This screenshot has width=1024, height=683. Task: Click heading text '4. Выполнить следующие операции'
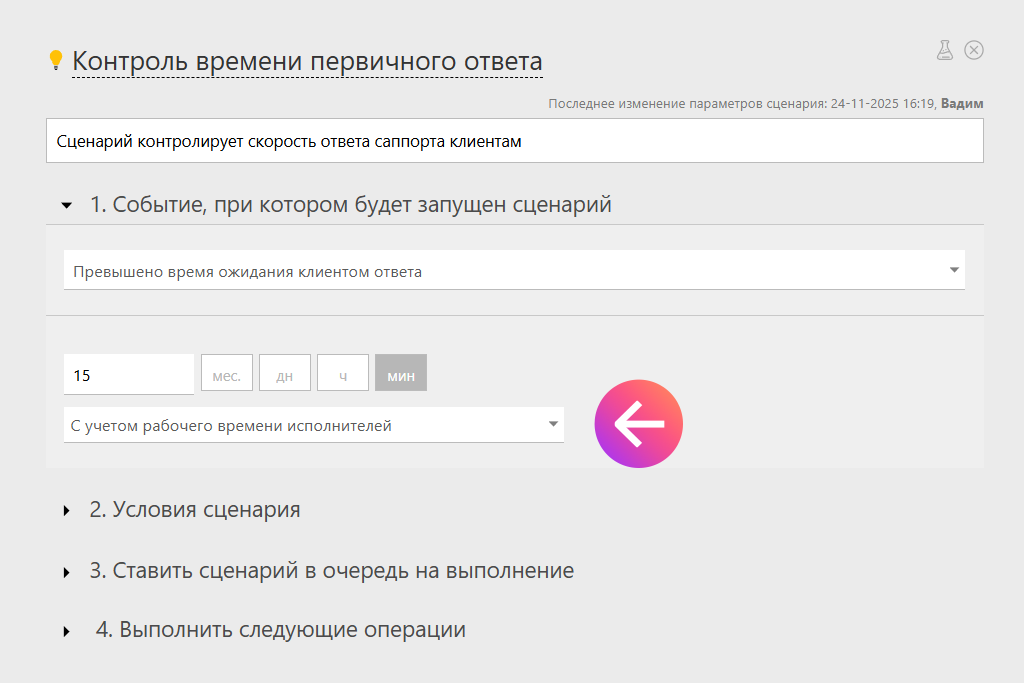tap(280, 630)
